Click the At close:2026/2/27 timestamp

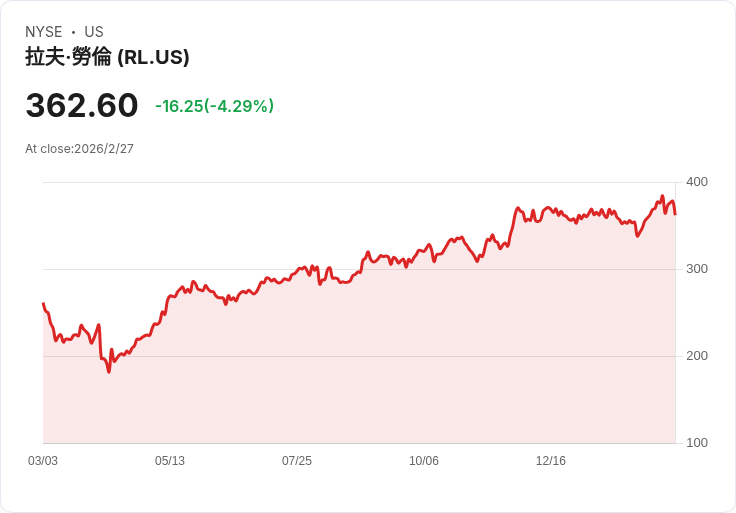pos(79,149)
